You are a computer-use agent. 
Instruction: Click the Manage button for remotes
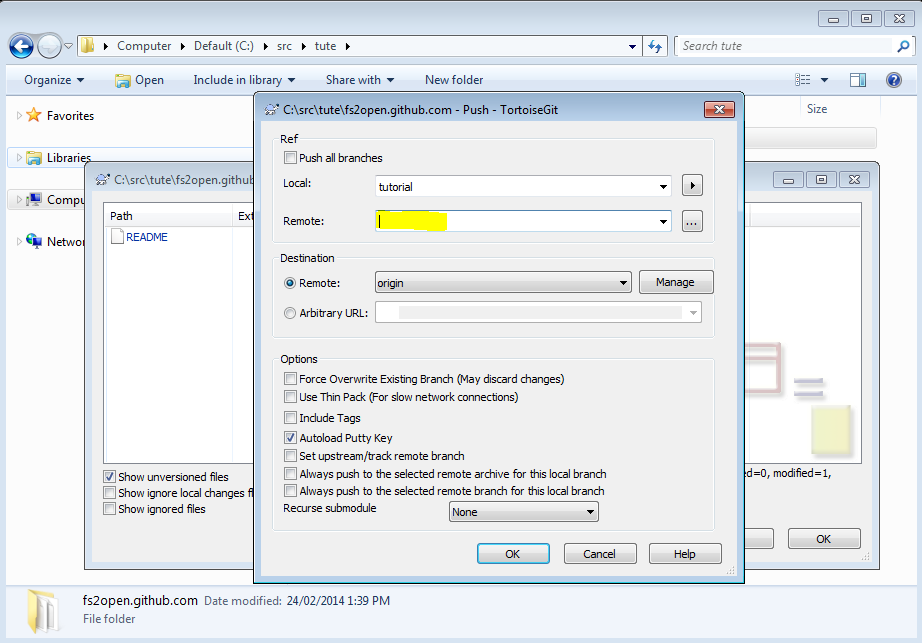coord(675,283)
